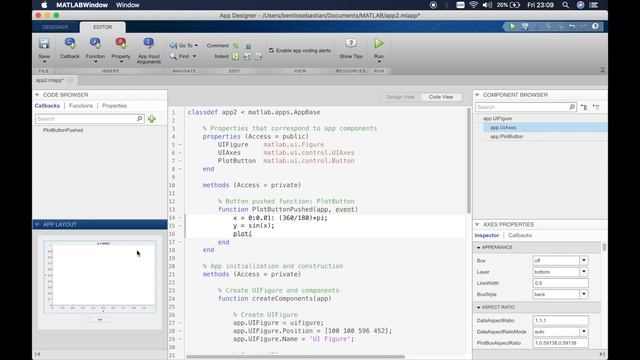Screen dimensions: 640x360
Task: Click the Function insert icon
Action: pos(95,44)
